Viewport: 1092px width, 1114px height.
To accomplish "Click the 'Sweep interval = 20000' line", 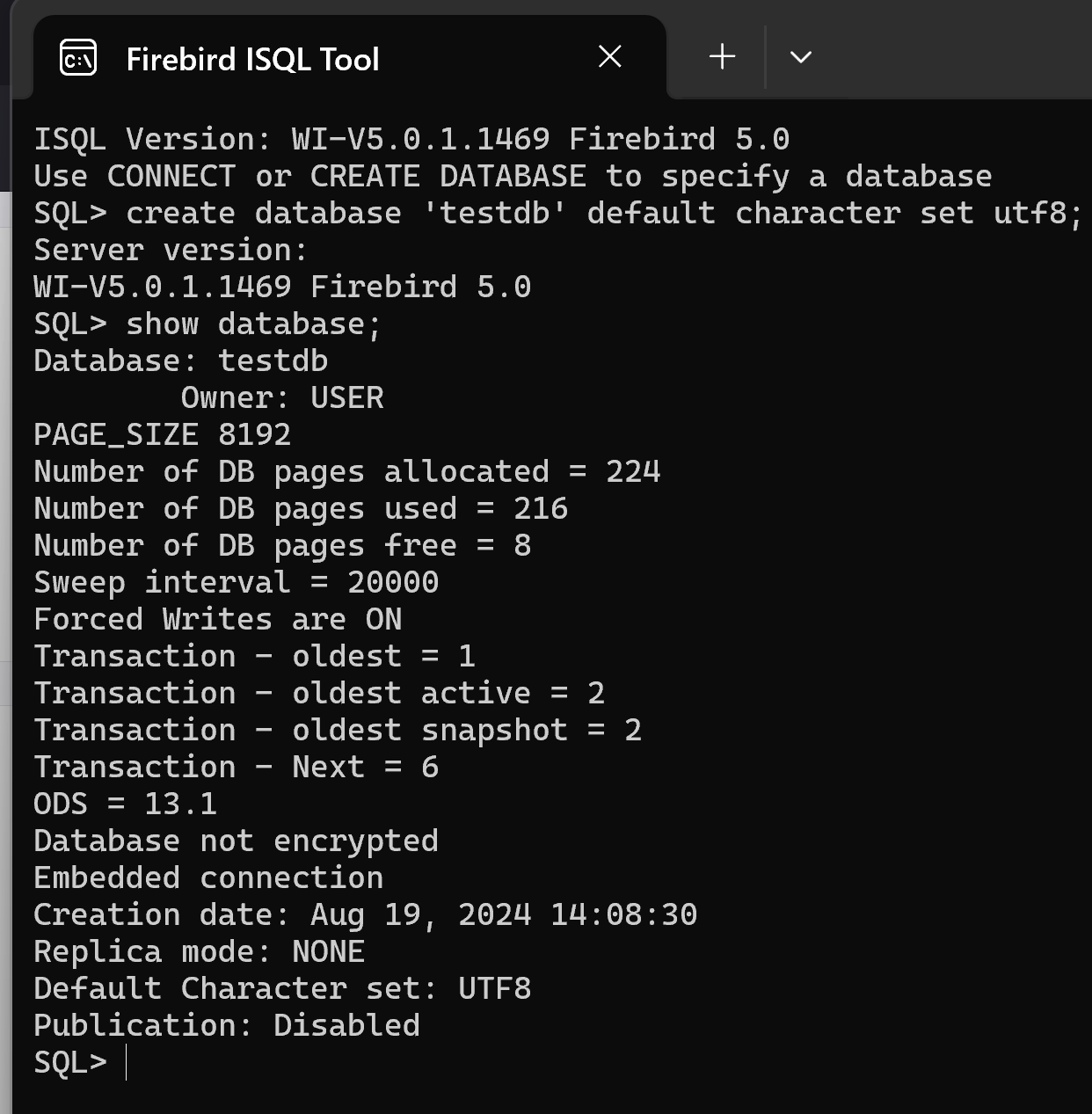I will 237,582.
